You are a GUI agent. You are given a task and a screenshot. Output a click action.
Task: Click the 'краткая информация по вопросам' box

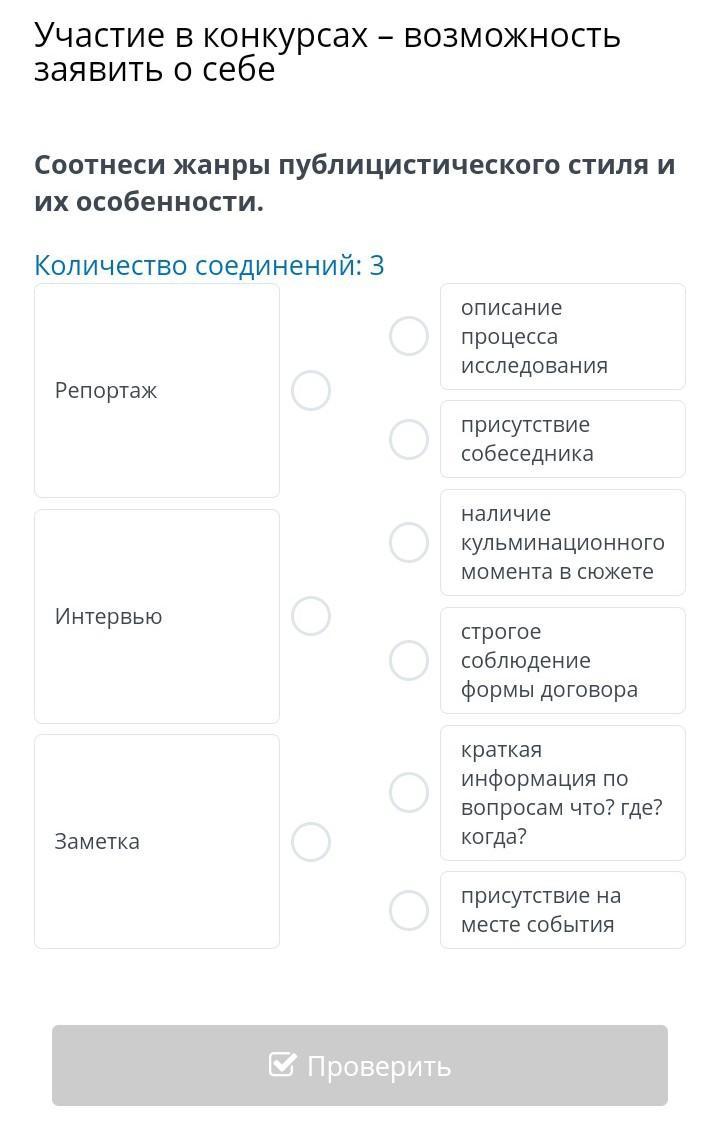(x=563, y=792)
